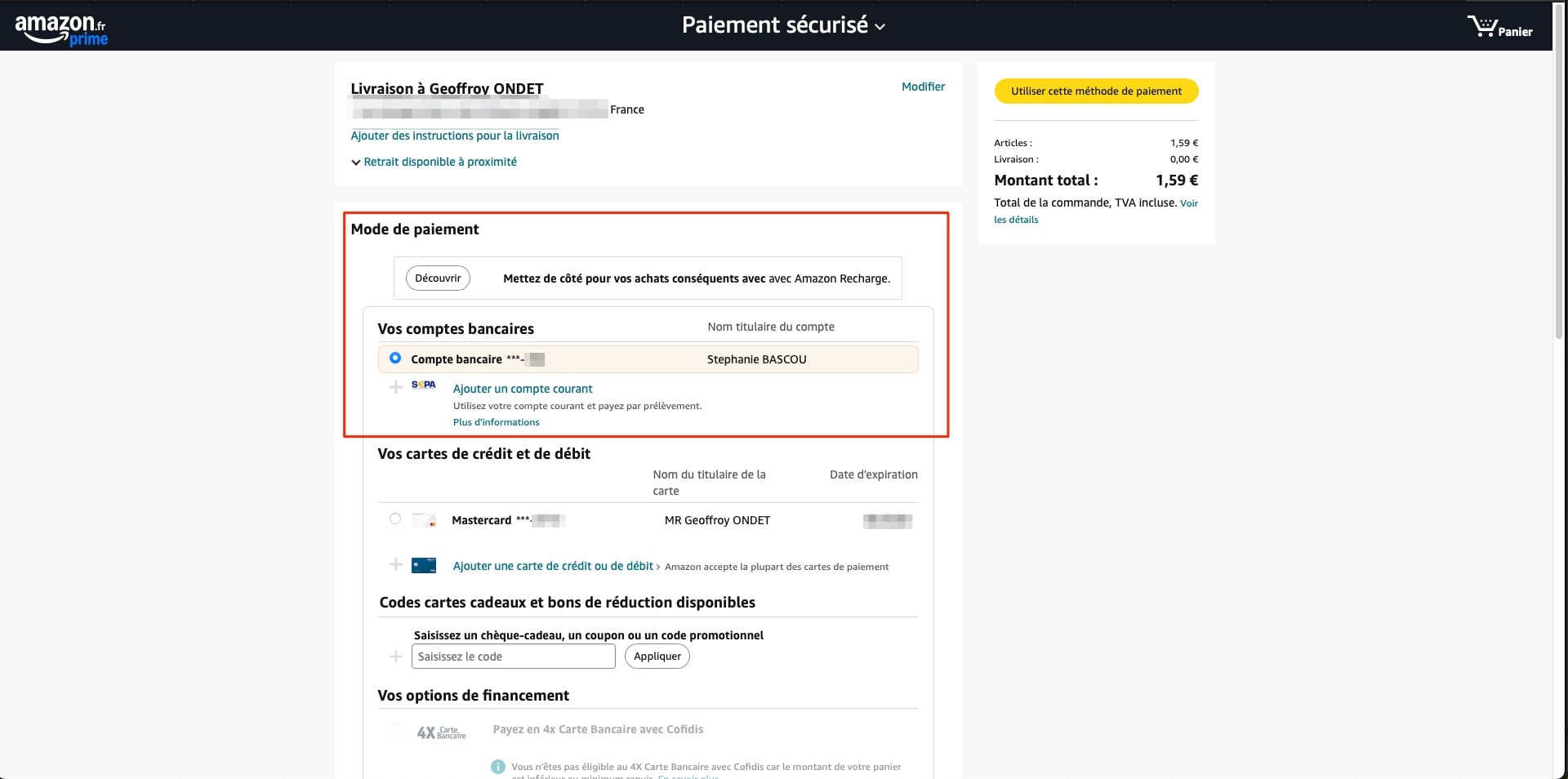Open the Panier cart icon
This screenshot has height=779, width=1568.
pyautogui.click(x=1499, y=27)
